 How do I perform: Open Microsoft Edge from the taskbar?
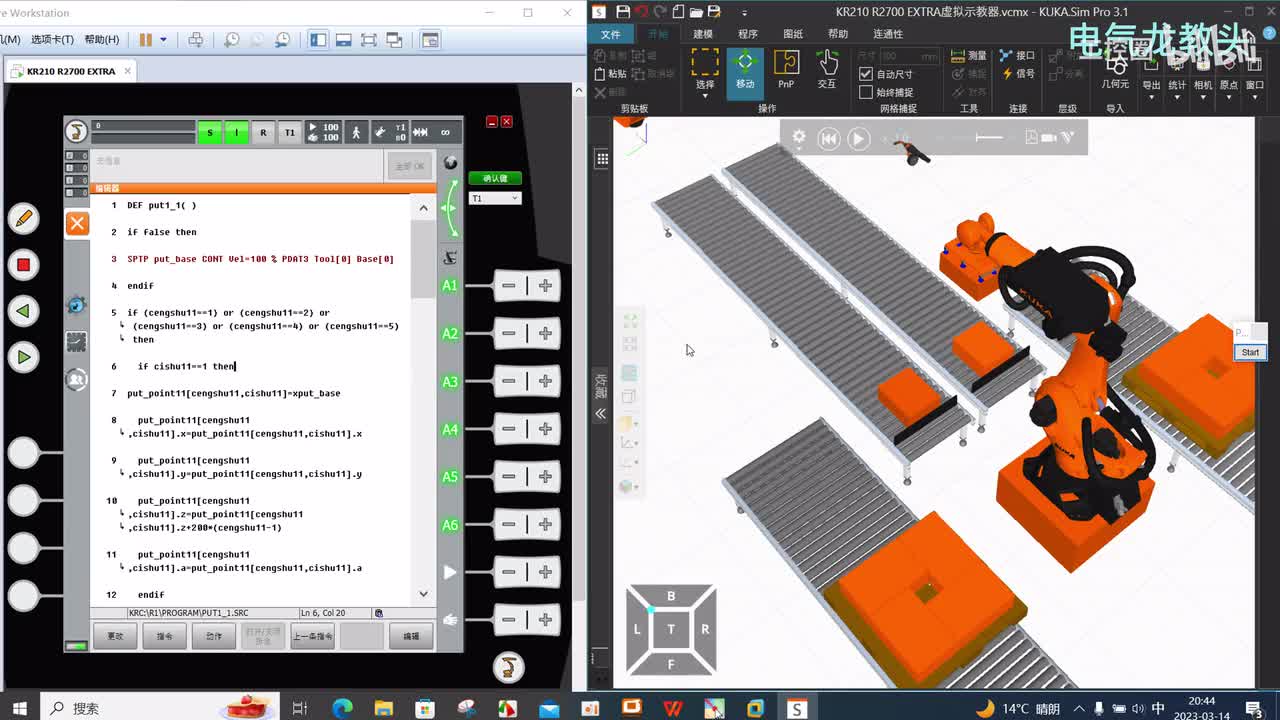tap(341, 708)
